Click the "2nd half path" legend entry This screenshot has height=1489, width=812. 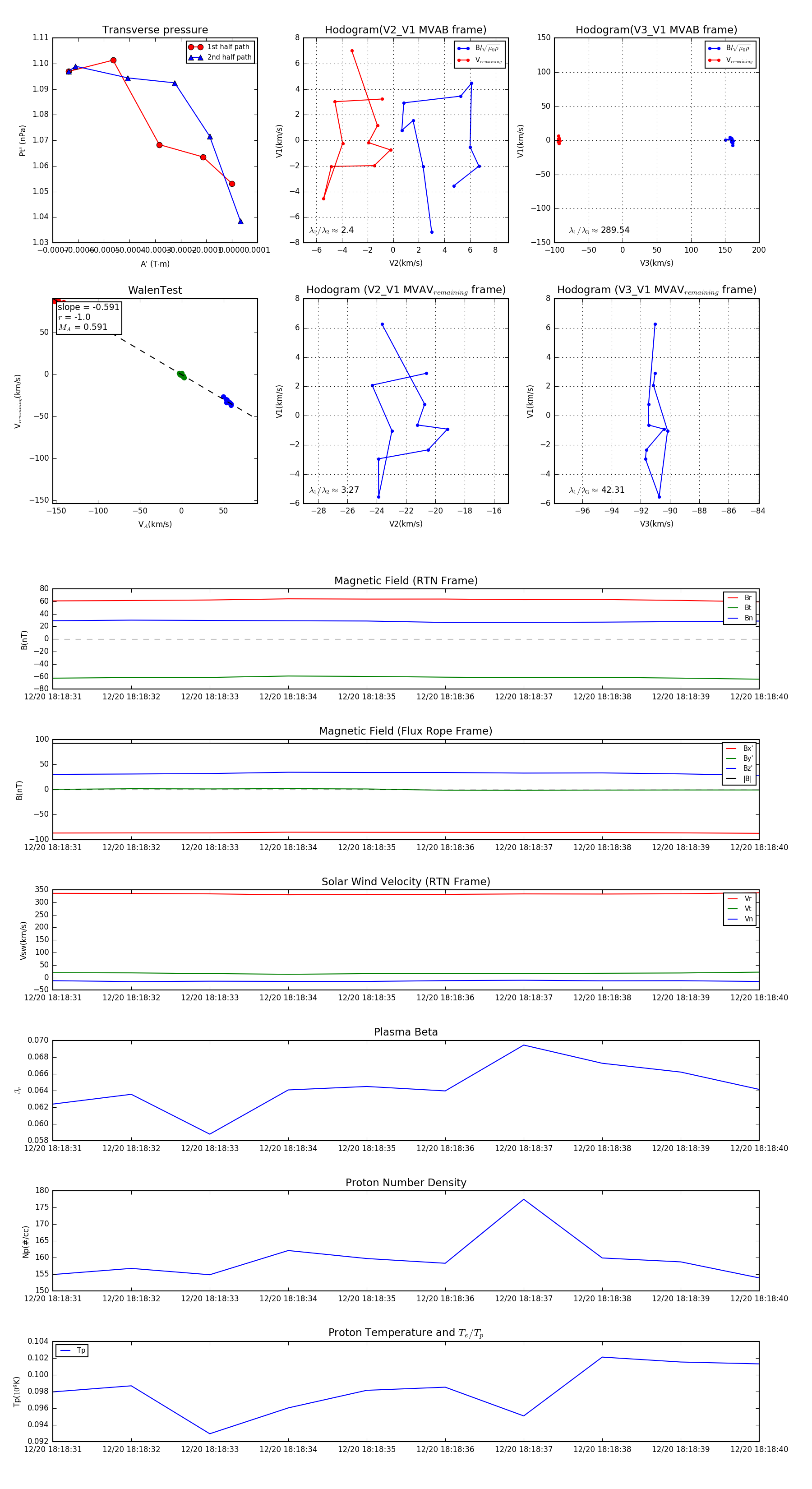(220, 57)
